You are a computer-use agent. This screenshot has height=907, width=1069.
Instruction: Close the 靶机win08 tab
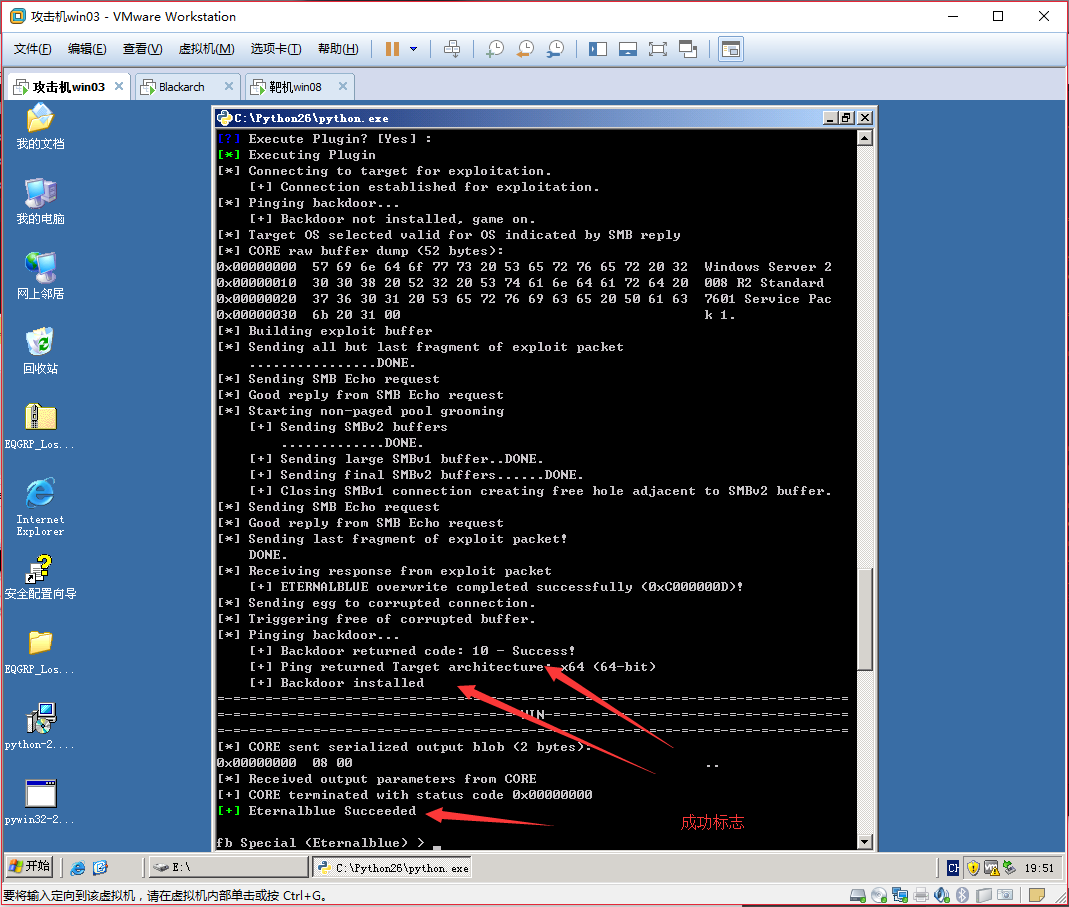[343, 86]
